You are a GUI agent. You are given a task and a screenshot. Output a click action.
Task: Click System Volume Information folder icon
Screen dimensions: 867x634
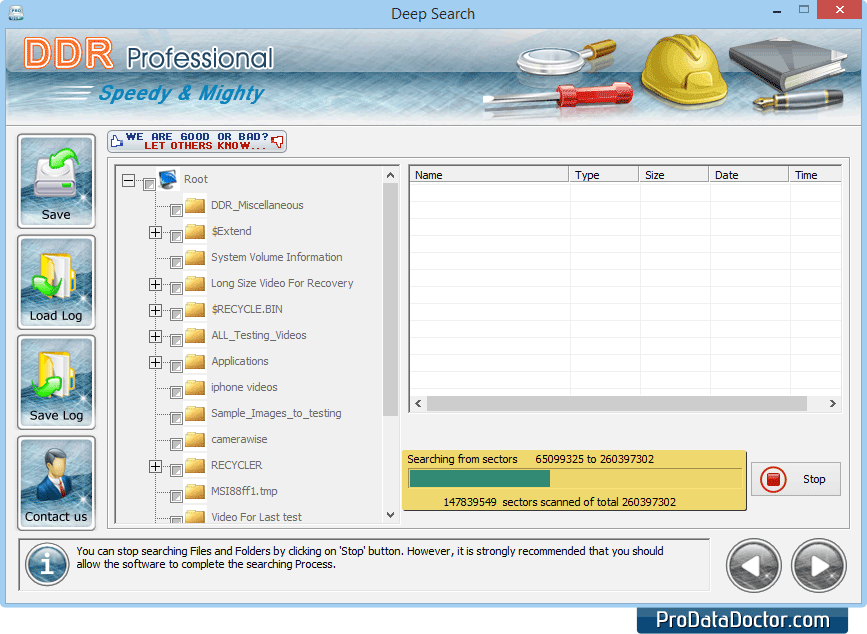(195, 257)
